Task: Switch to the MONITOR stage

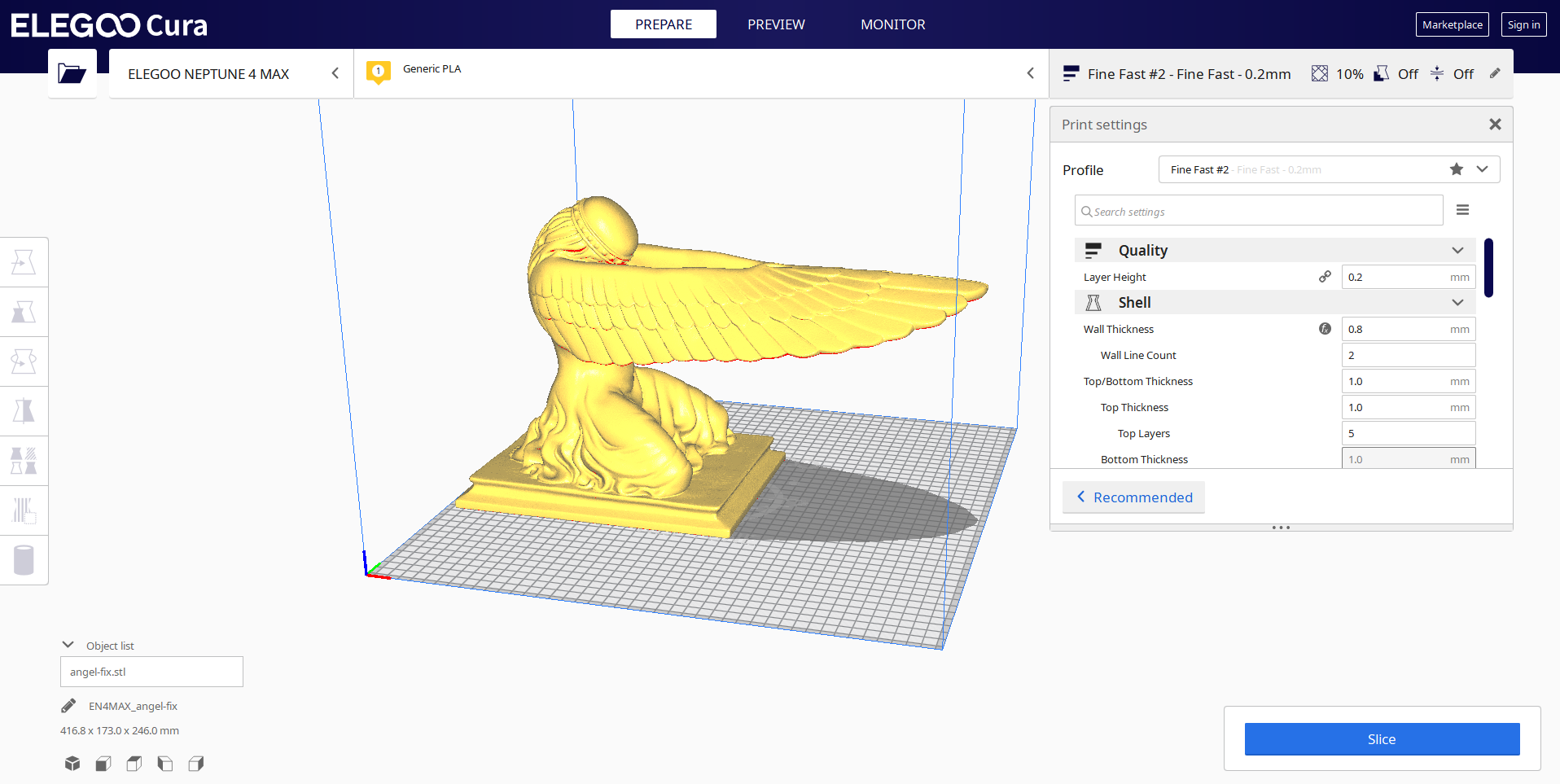Action: coord(893,24)
